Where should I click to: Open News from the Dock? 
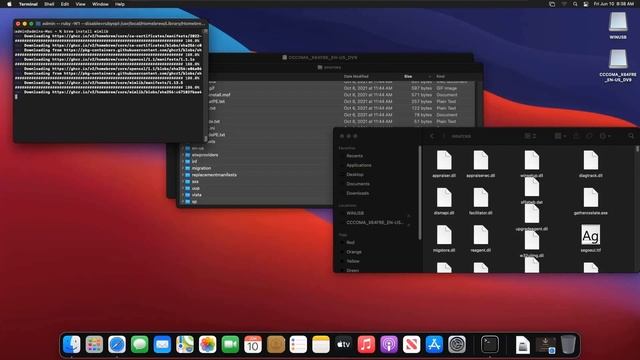tap(411, 344)
